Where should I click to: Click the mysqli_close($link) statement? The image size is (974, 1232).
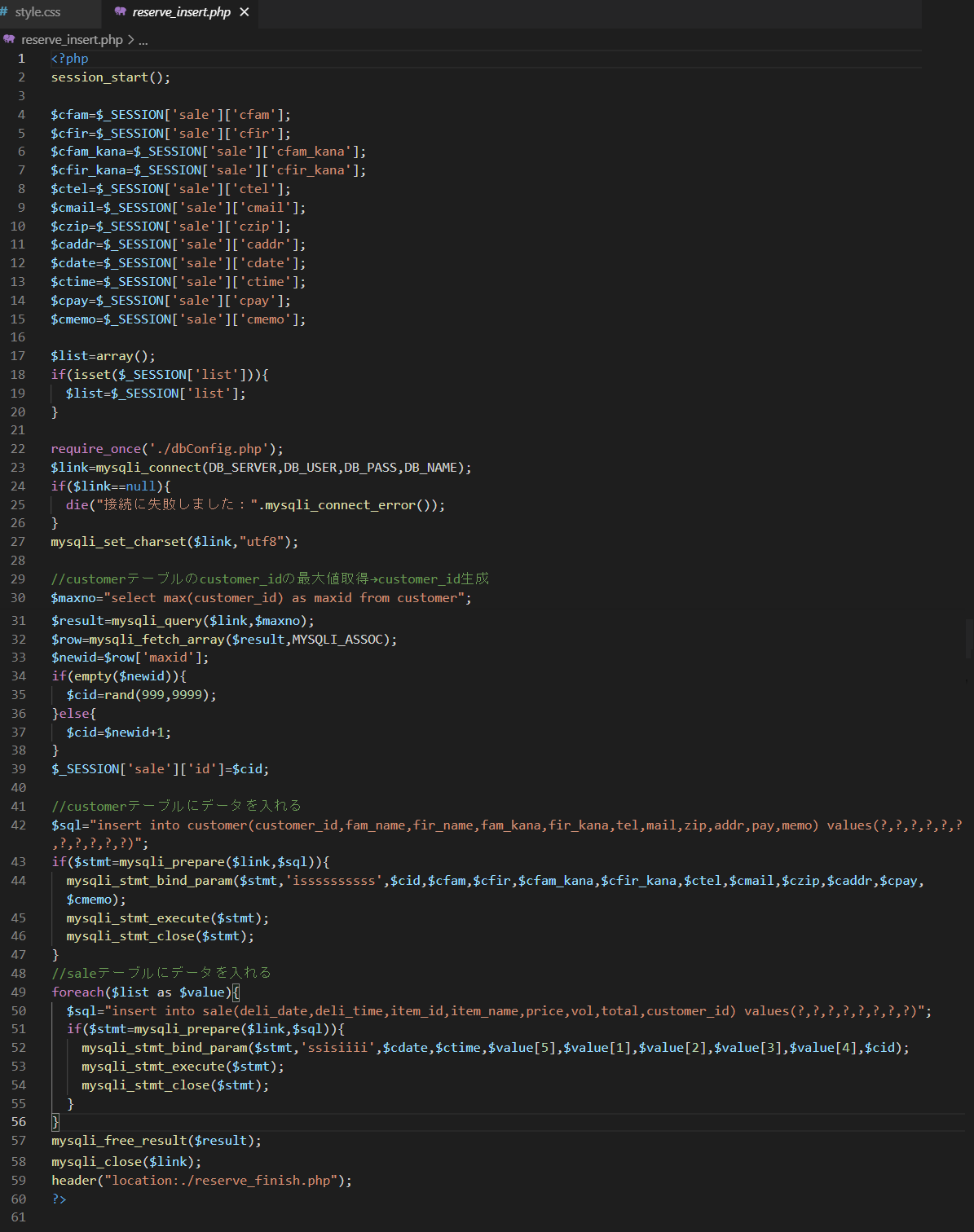[126, 1162]
